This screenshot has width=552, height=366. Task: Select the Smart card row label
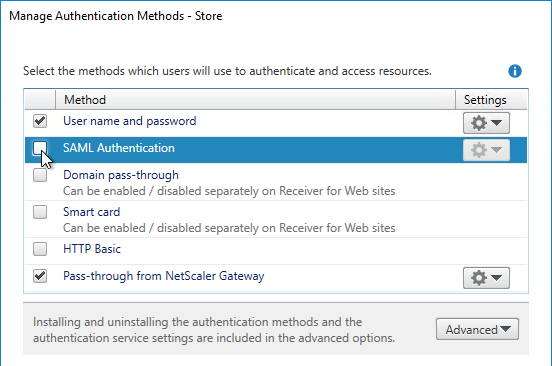[x=92, y=212]
